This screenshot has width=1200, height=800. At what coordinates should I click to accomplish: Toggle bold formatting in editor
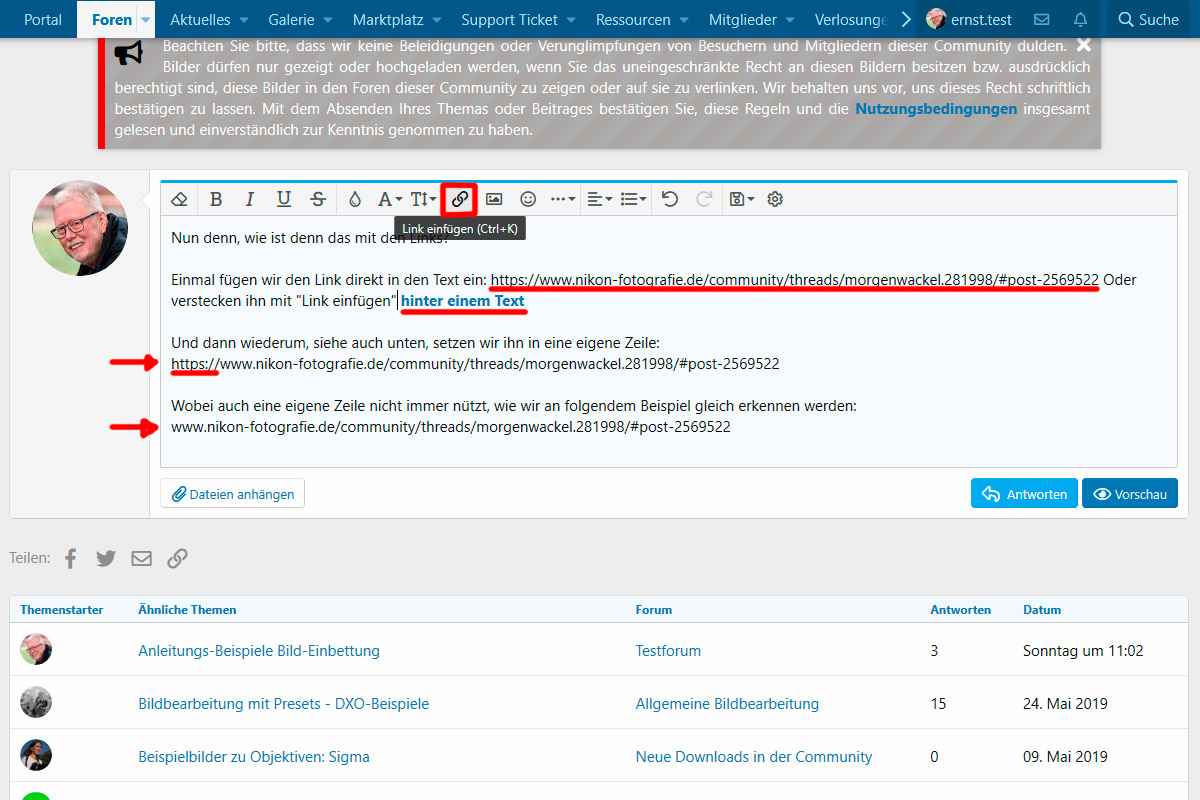point(216,199)
